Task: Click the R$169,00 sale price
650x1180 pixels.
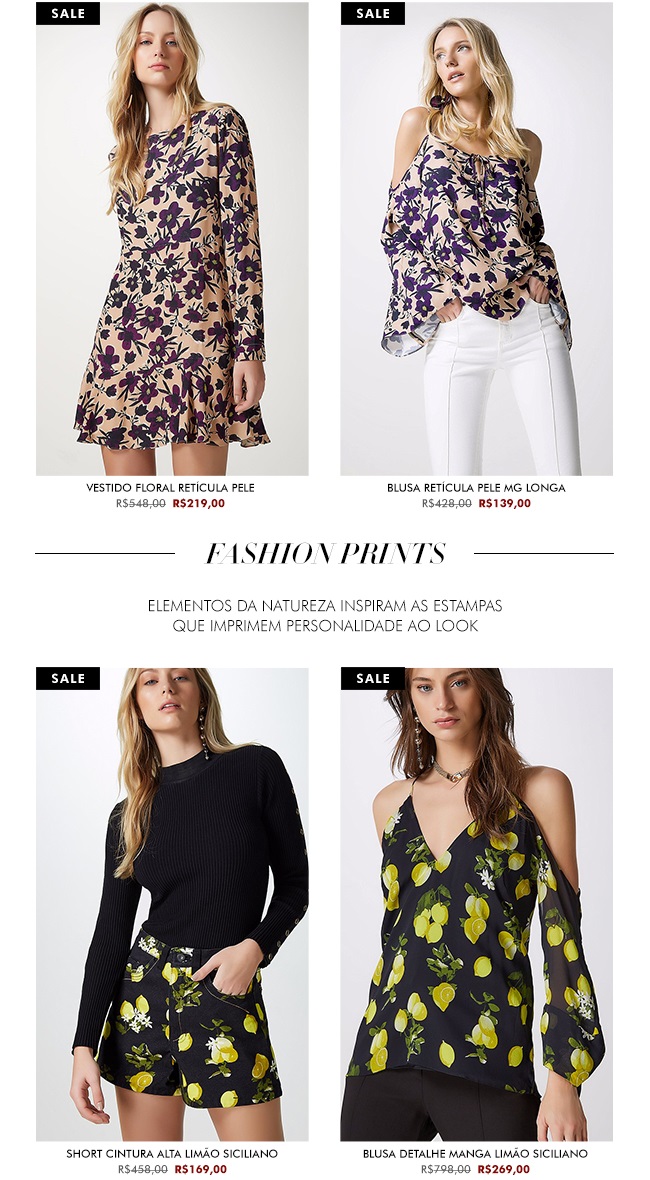Action: [x=201, y=1169]
